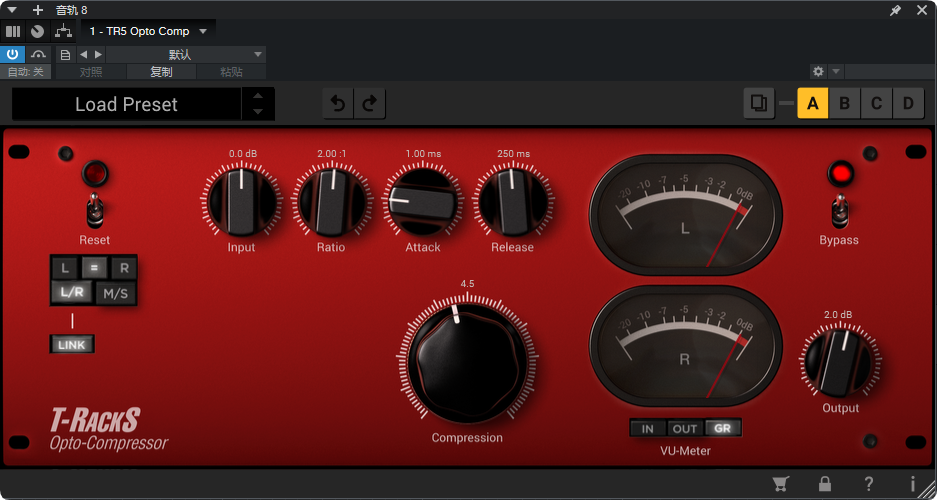Toggle the LINK button
The height and width of the screenshot is (500, 937).
point(72,345)
